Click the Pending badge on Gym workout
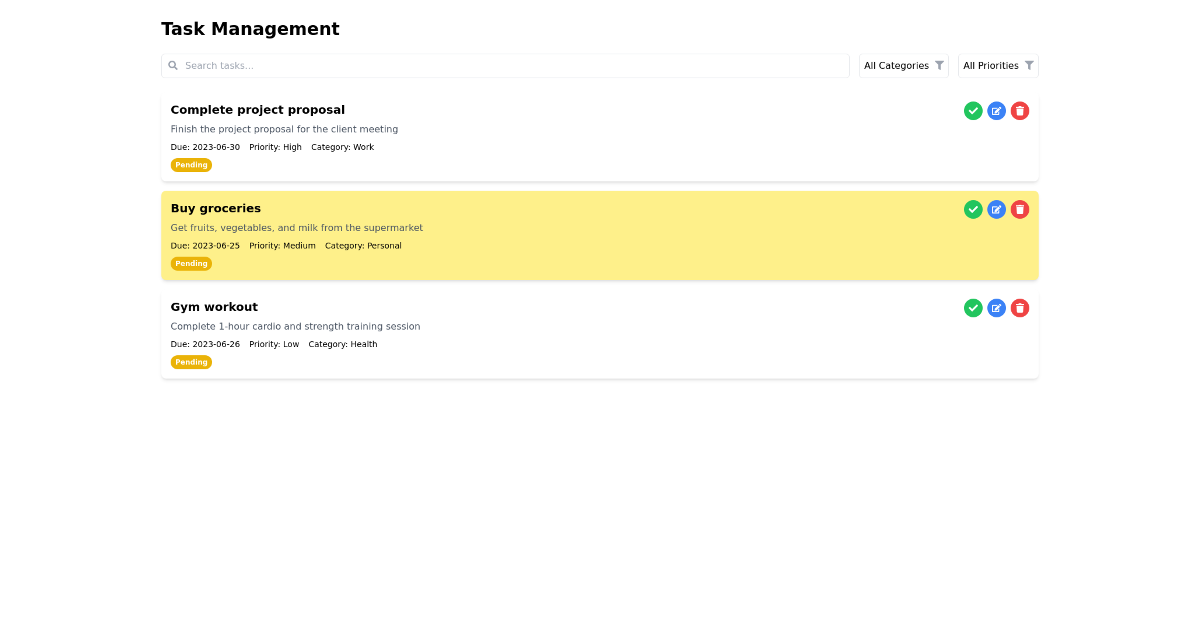This screenshot has height=630, width=1200. (x=191, y=362)
